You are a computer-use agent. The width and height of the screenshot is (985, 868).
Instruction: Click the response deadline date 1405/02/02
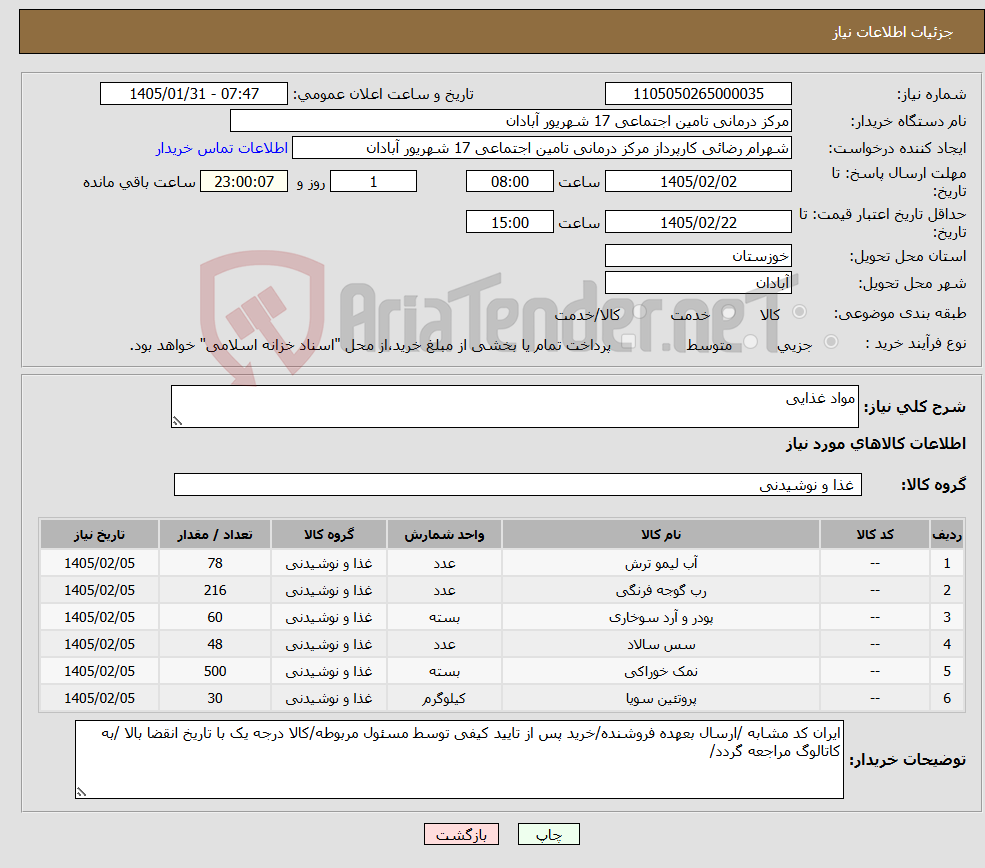698,182
